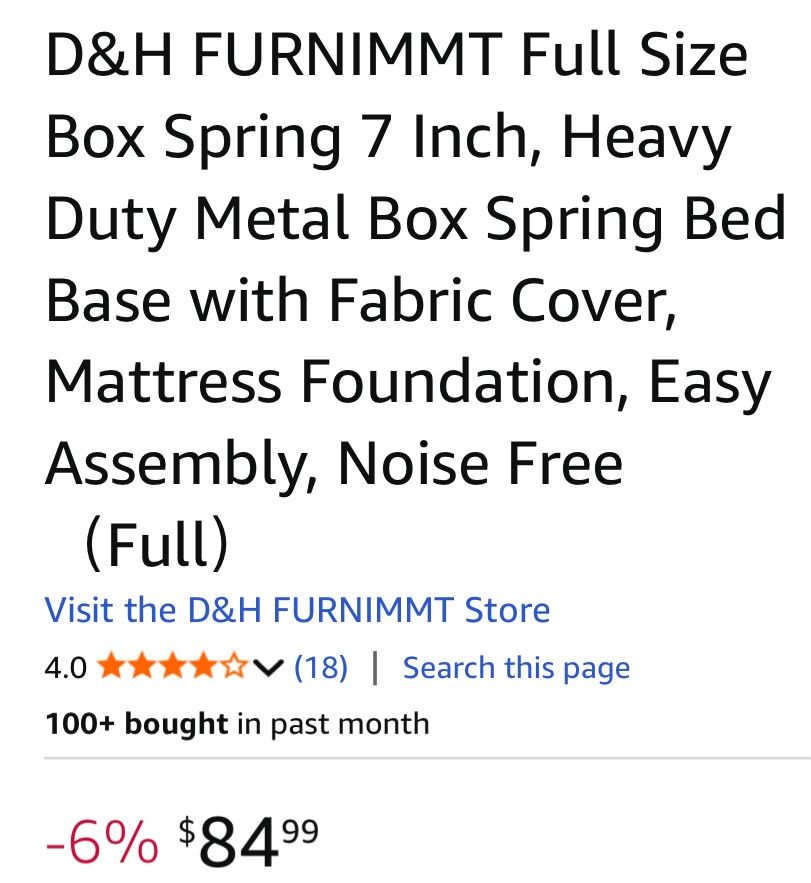Select Search this page
This screenshot has width=811, height=883.
click(x=516, y=667)
